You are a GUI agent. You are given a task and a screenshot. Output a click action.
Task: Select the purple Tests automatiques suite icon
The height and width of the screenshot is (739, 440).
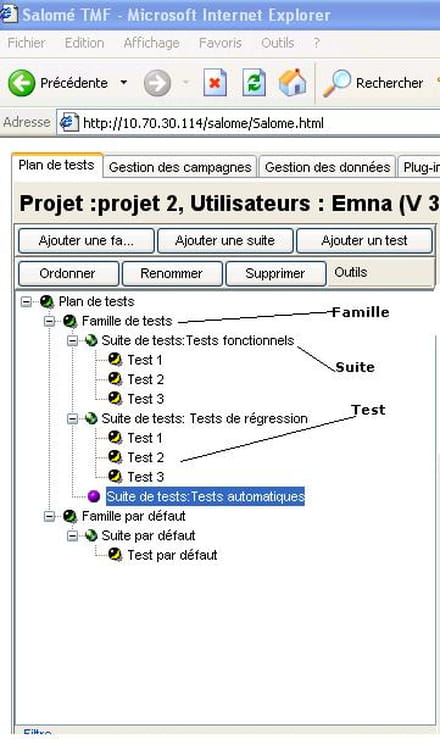94,496
